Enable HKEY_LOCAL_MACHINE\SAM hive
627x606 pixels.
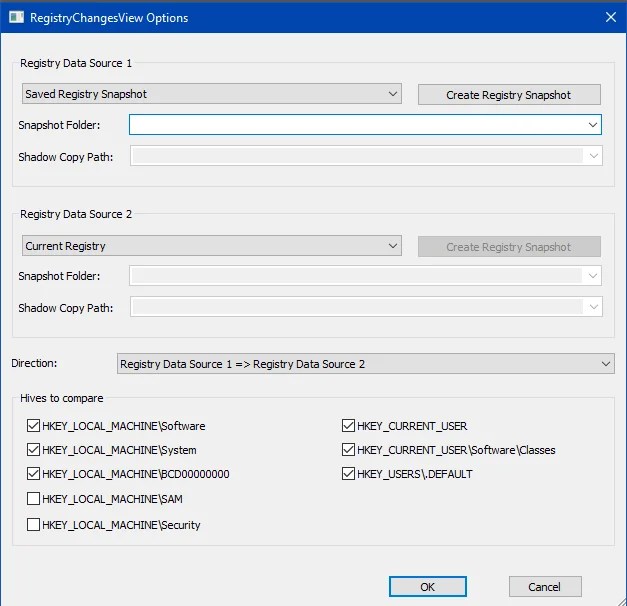(33, 499)
